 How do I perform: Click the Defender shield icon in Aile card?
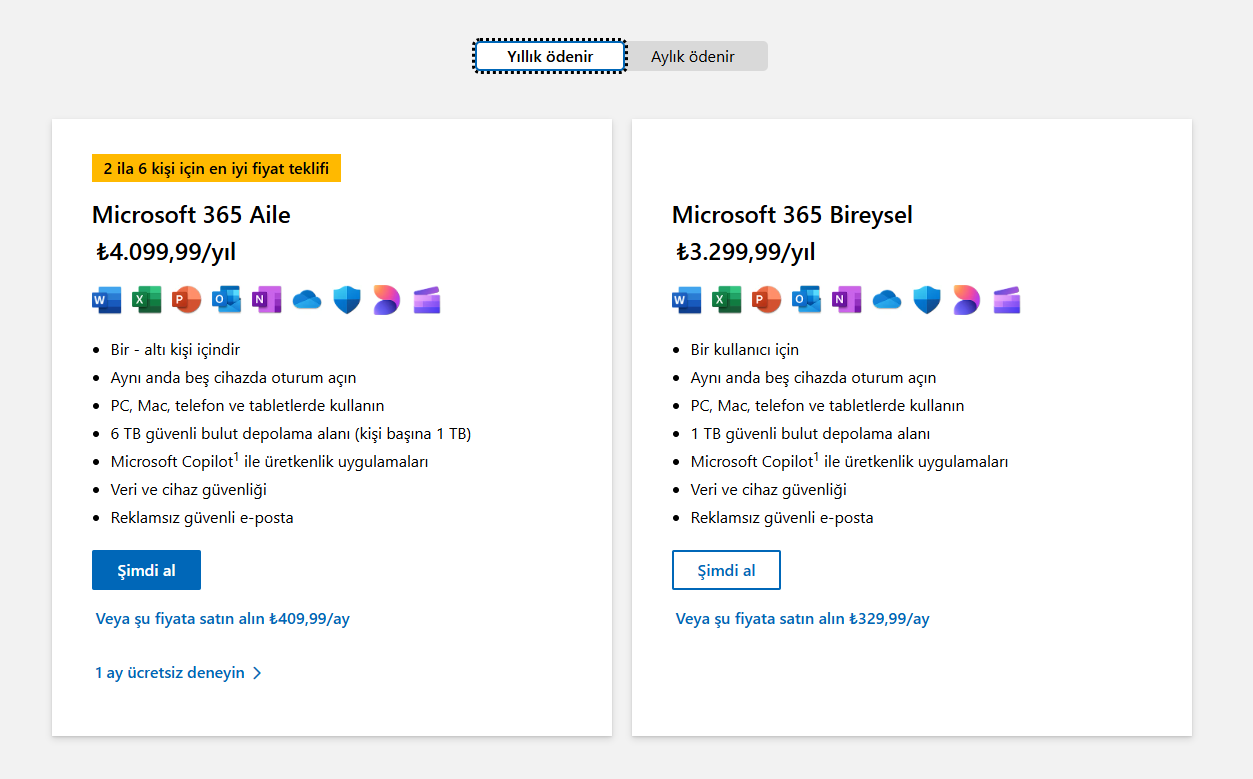[347, 299]
